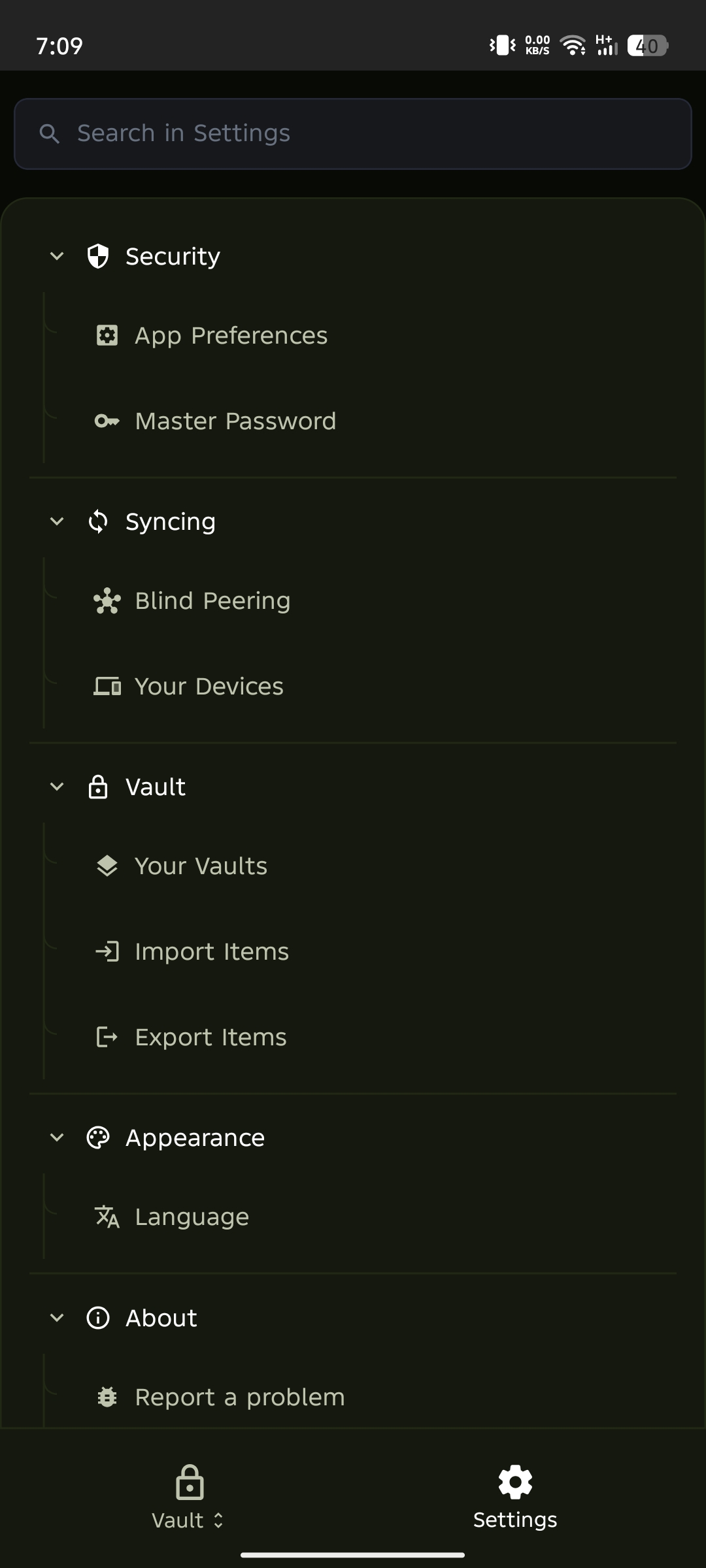Open Language settings via translate icon
The height and width of the screenshot is (1568, 706).
tap(107, 1217)
